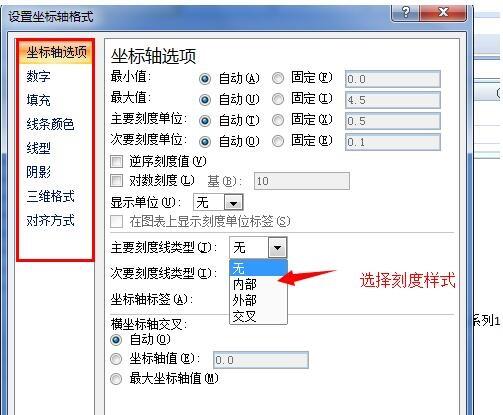
Task: Select fixed radio for maximum value
Action: coord(278,99)
